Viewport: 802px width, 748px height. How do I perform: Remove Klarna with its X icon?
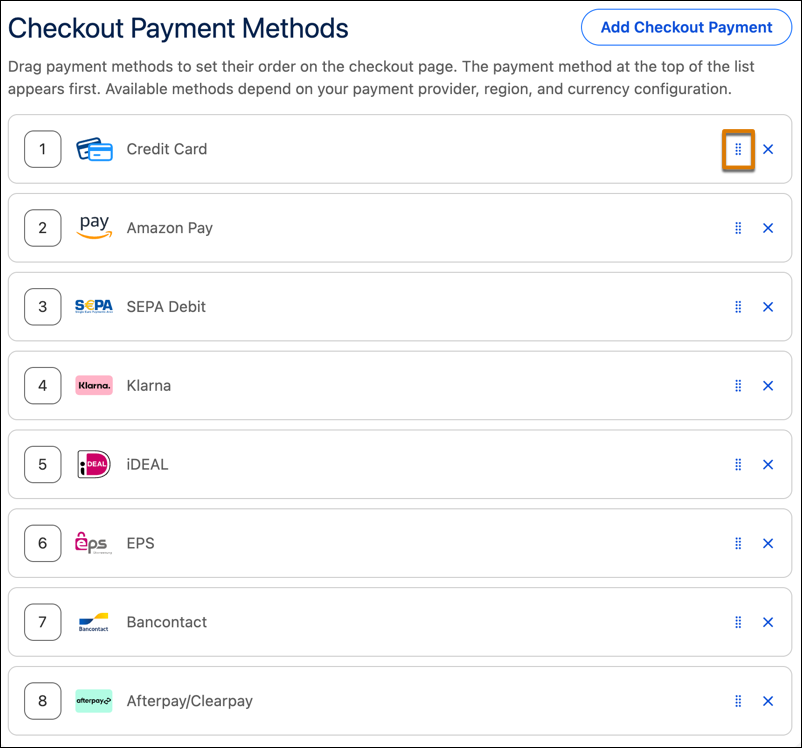tap(768, 386)
